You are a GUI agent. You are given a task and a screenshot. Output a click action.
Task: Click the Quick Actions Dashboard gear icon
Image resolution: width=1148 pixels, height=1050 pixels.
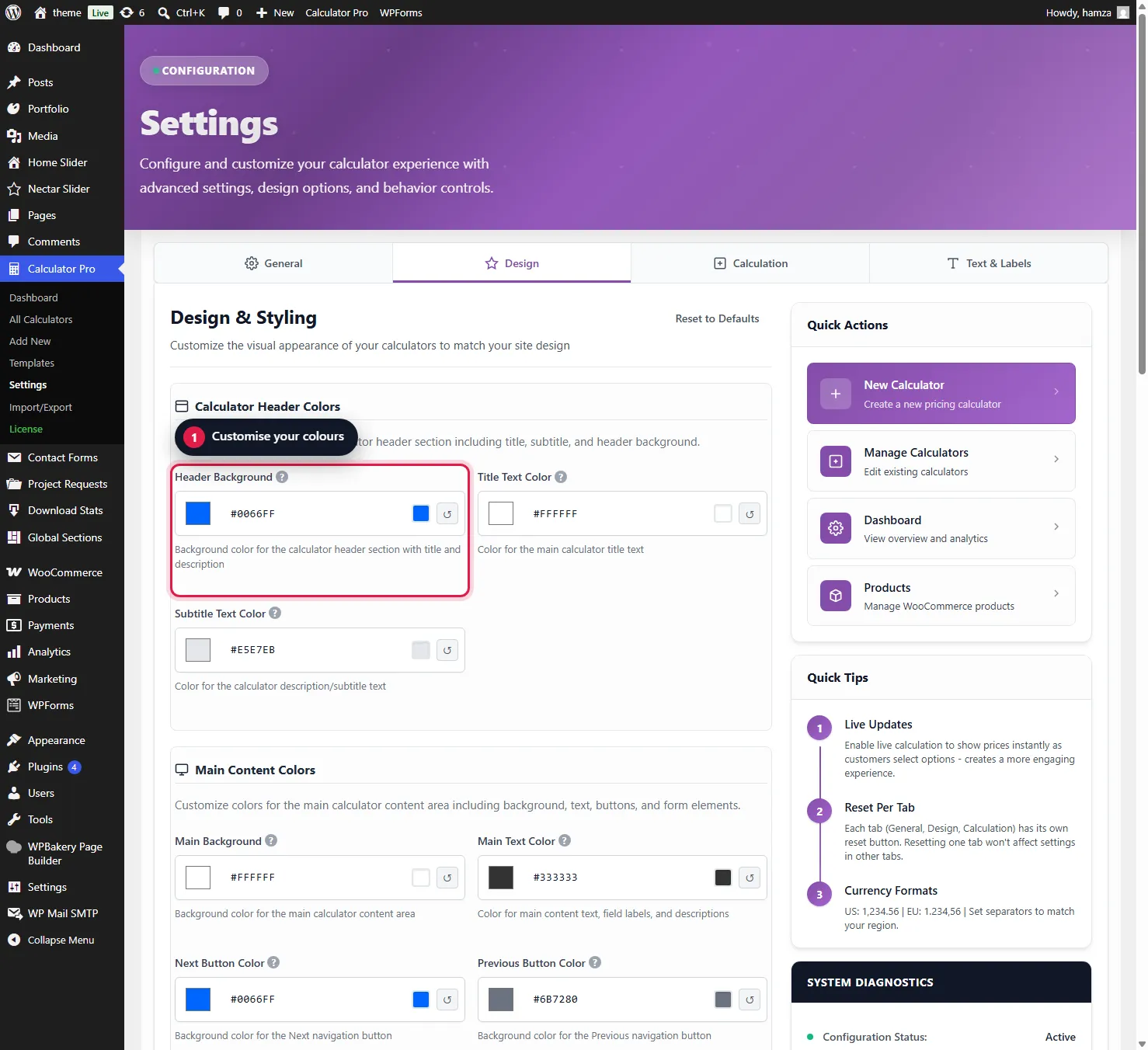click(x=836, y=528)
